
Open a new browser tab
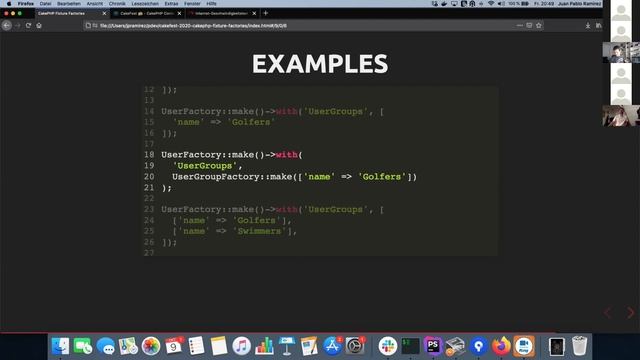pyautogui.click(x=265, y=13)
